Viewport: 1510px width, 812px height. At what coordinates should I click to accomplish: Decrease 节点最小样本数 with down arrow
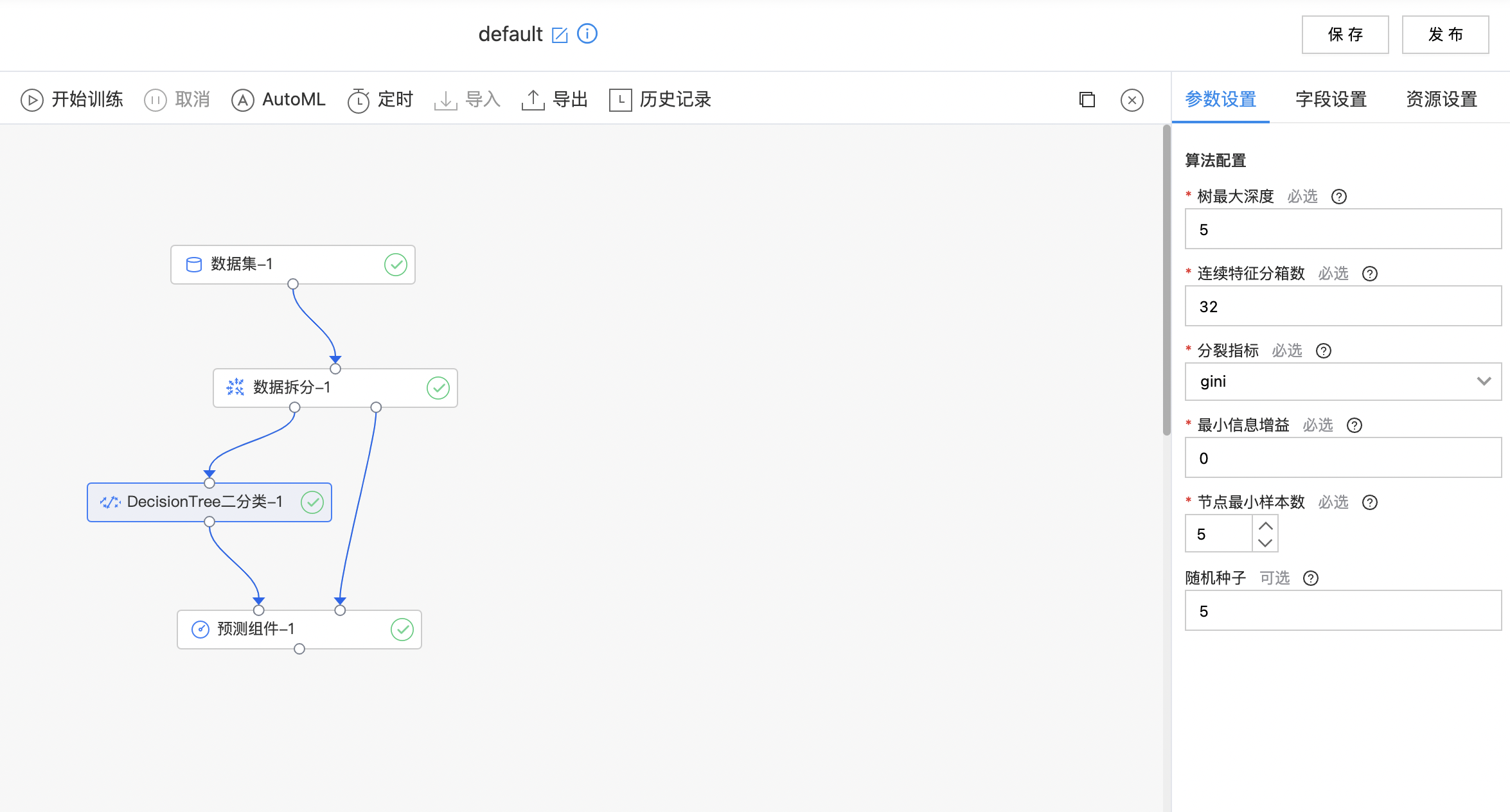tap(1265, 543)
